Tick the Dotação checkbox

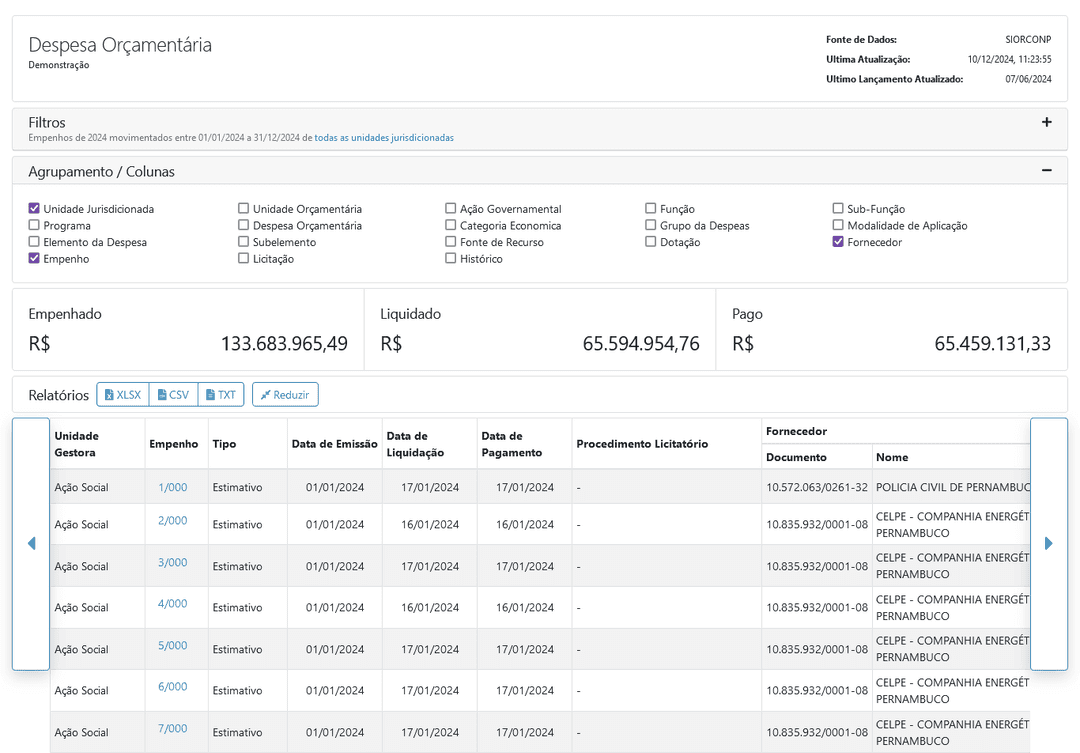pos(650,241)
